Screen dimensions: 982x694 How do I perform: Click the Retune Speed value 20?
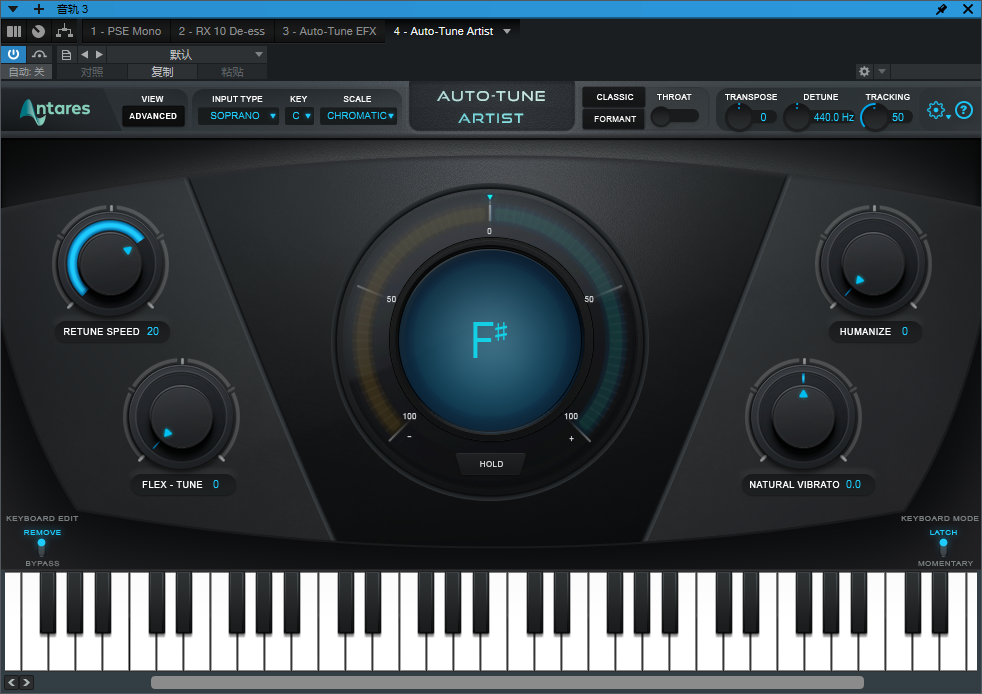click(x=153, y=331)
